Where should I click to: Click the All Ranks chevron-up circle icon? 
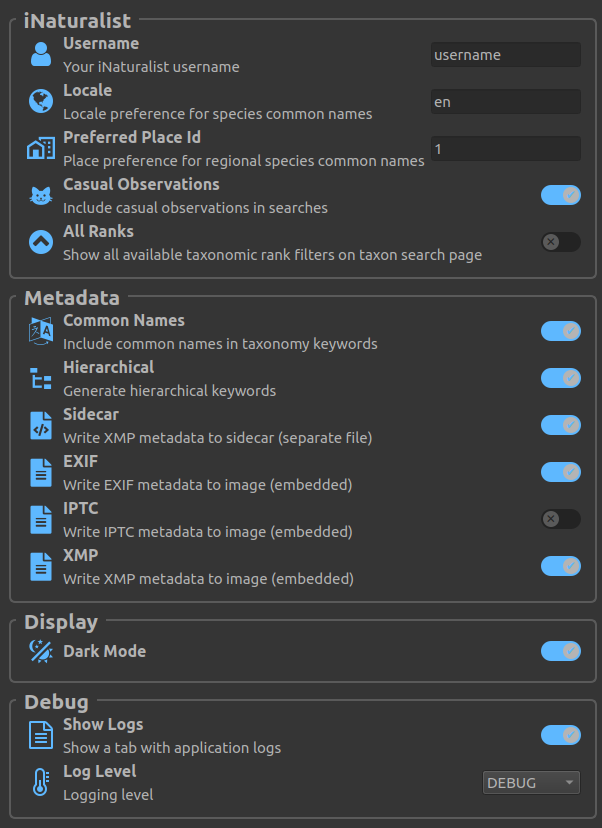[x=41, y=242]
